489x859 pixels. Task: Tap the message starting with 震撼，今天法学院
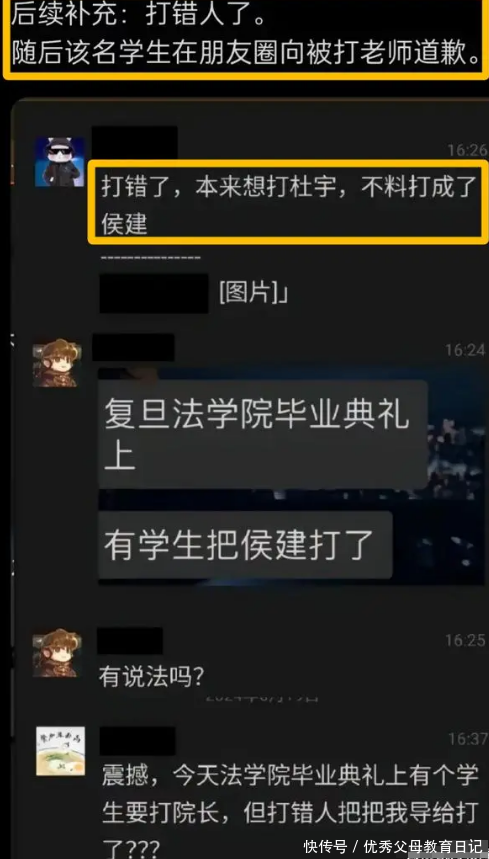click(290, 810)
